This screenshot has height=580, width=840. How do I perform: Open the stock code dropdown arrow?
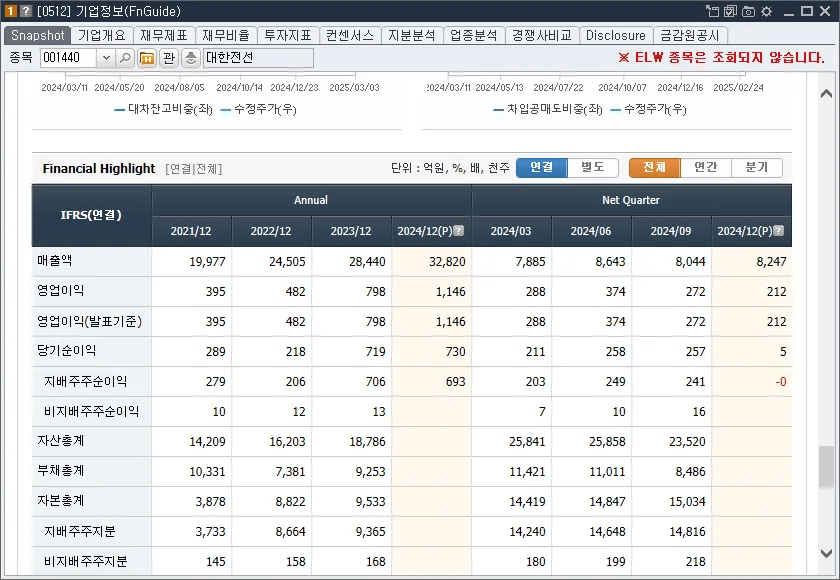[106, 58]
